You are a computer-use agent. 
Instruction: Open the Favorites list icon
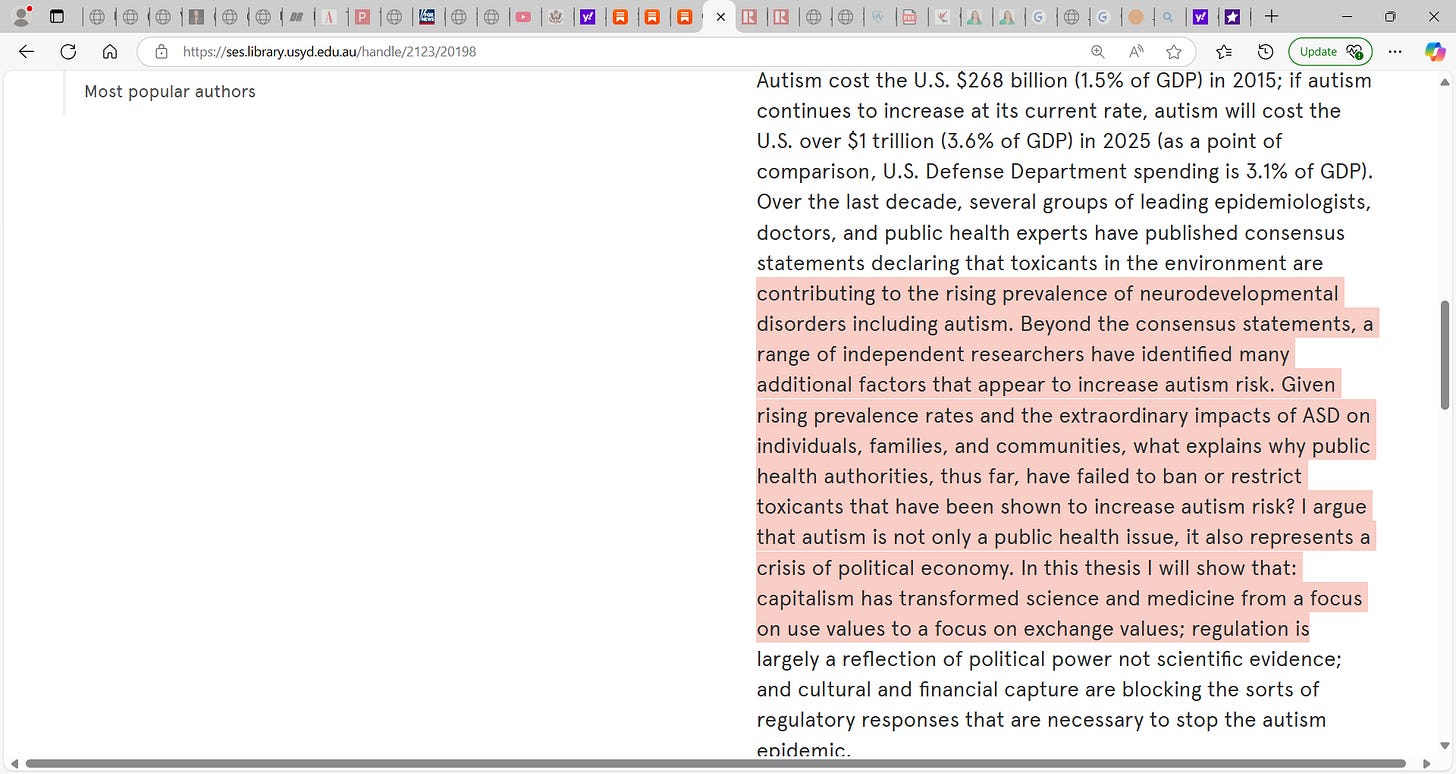pyautogui.click(x=1224, y=52)
